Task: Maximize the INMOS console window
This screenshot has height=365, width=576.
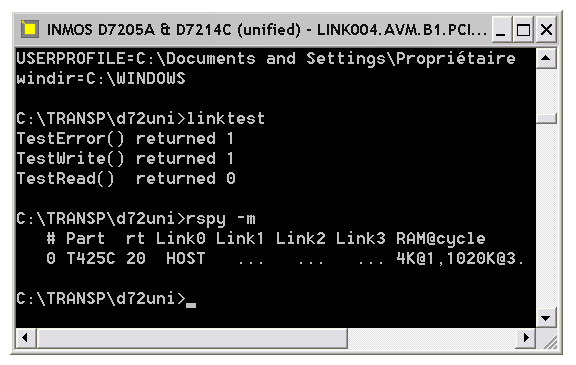Action: 523,30
